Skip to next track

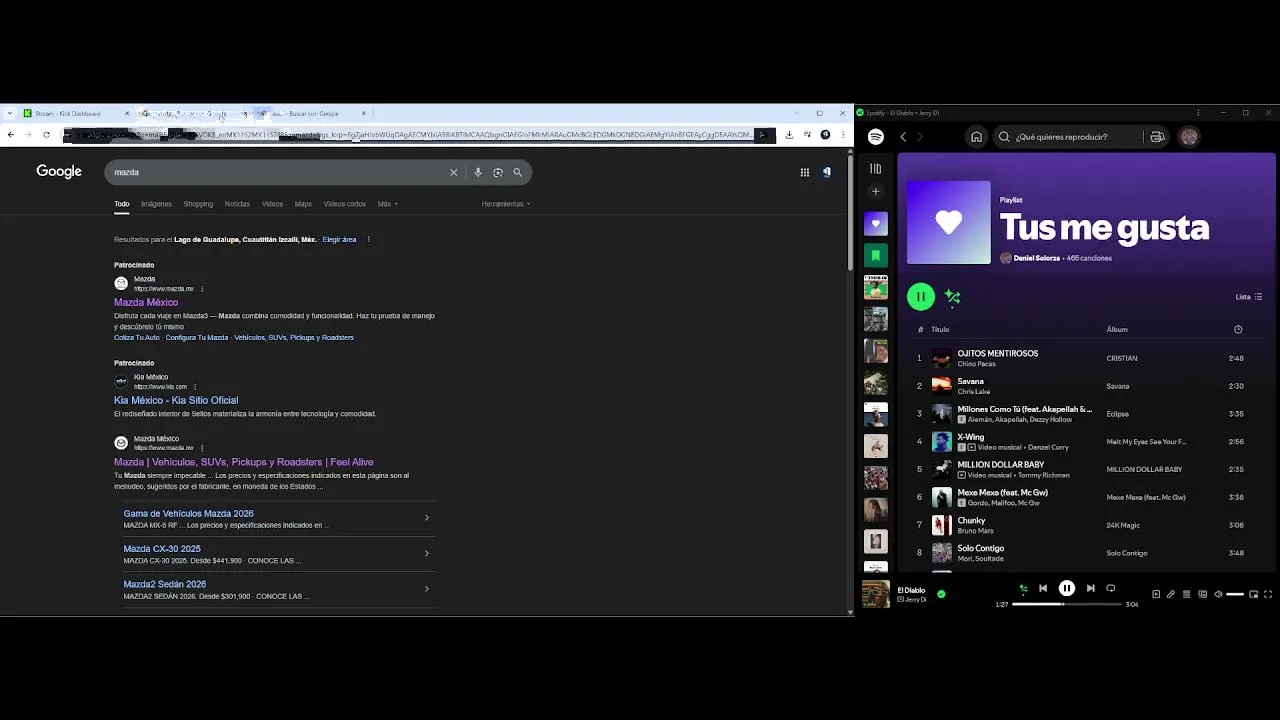(x=1090, y=589)
